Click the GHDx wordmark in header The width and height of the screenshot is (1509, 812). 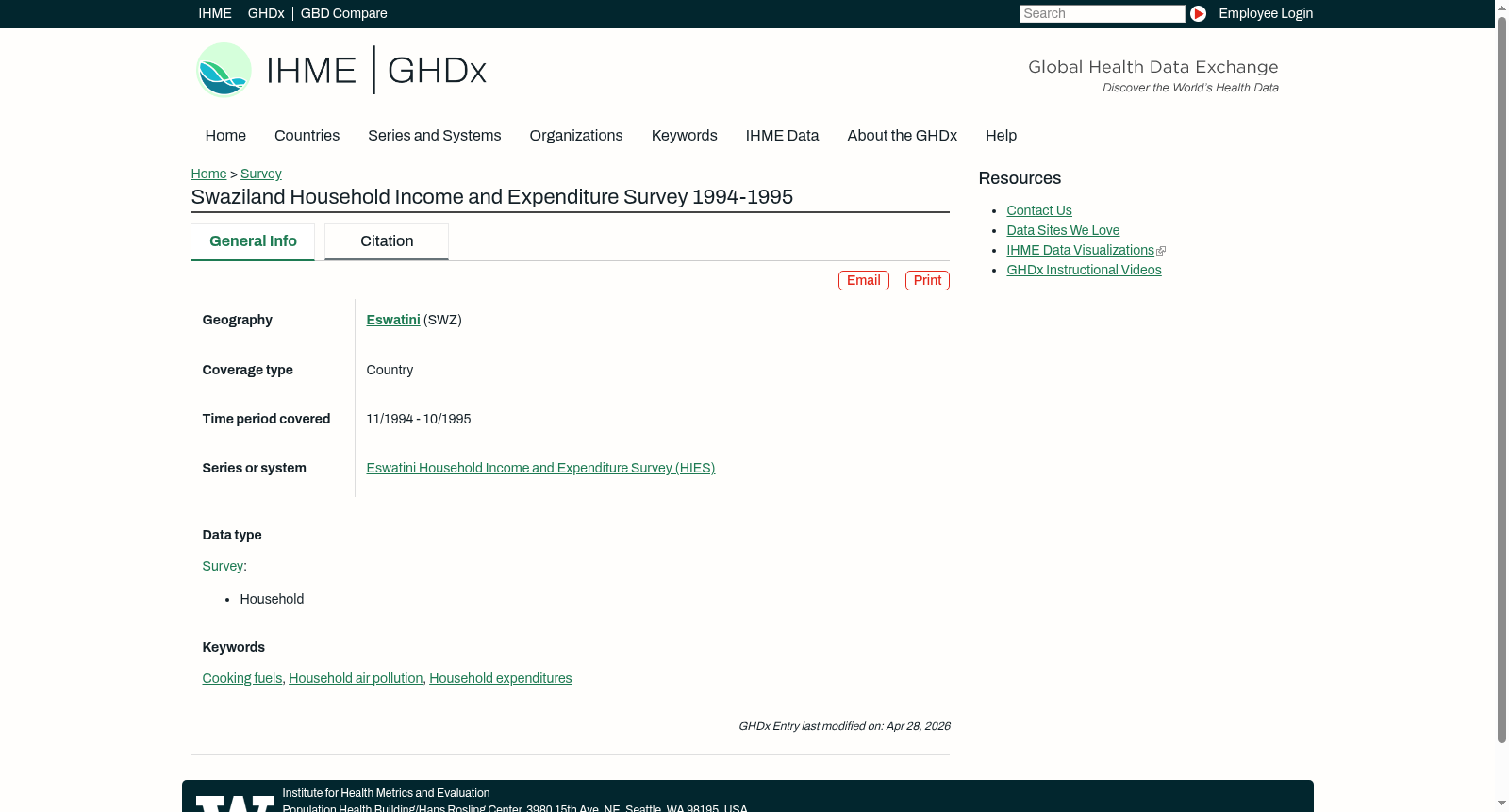tap(437, 71)
